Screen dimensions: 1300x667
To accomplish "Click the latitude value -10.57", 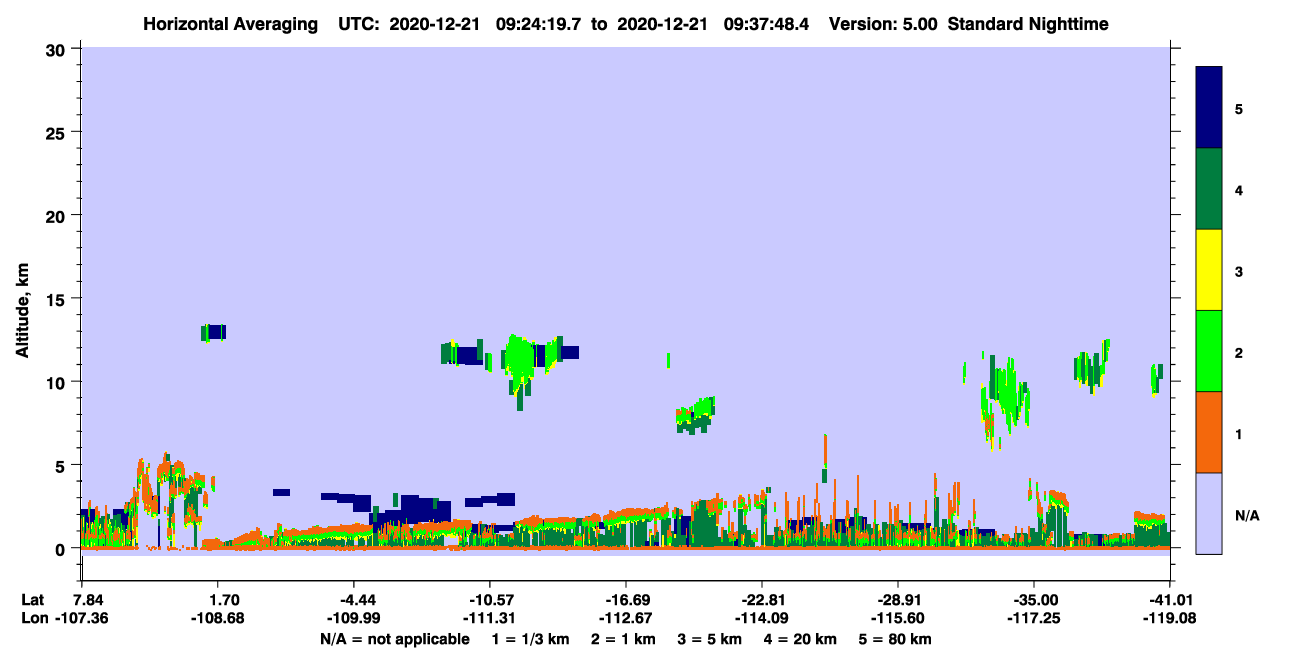I will [489, 600].
